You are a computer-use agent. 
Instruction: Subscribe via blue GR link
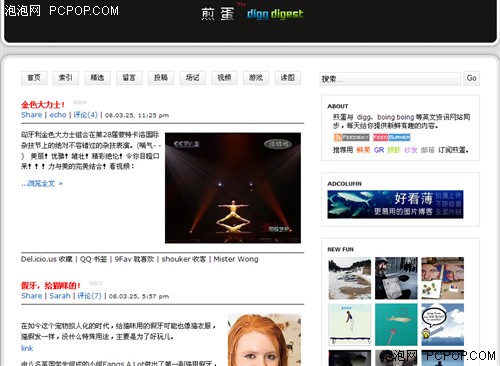(379, 150)
